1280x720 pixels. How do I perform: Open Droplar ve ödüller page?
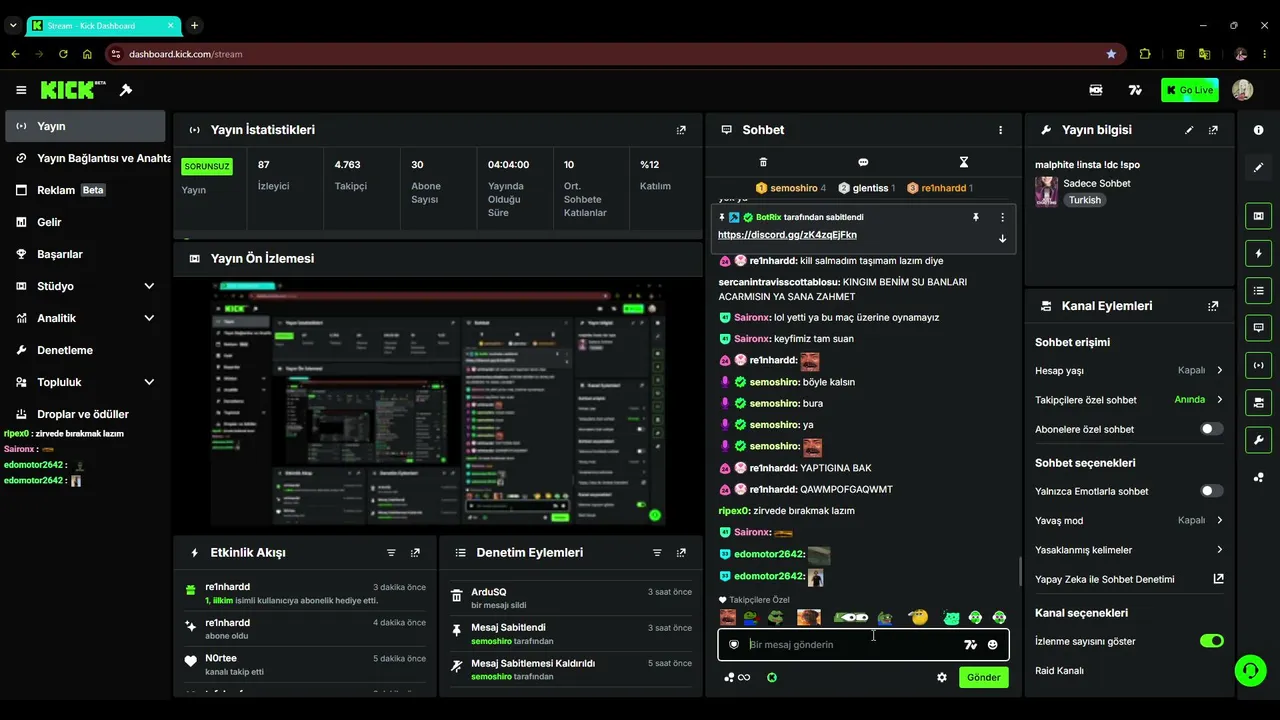(85, 414)
